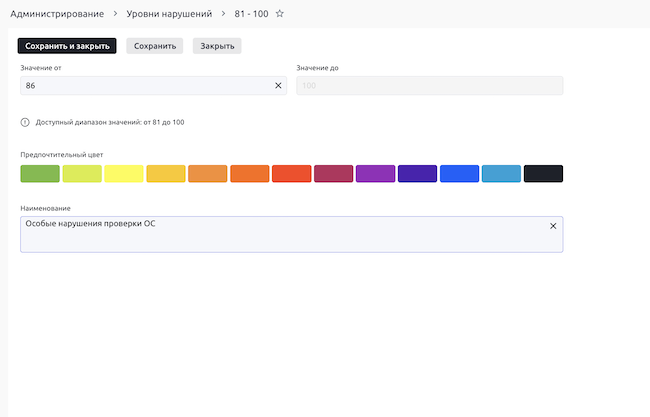
Task: Choose the bright yellow swatch
Action: tap(124, 174)
